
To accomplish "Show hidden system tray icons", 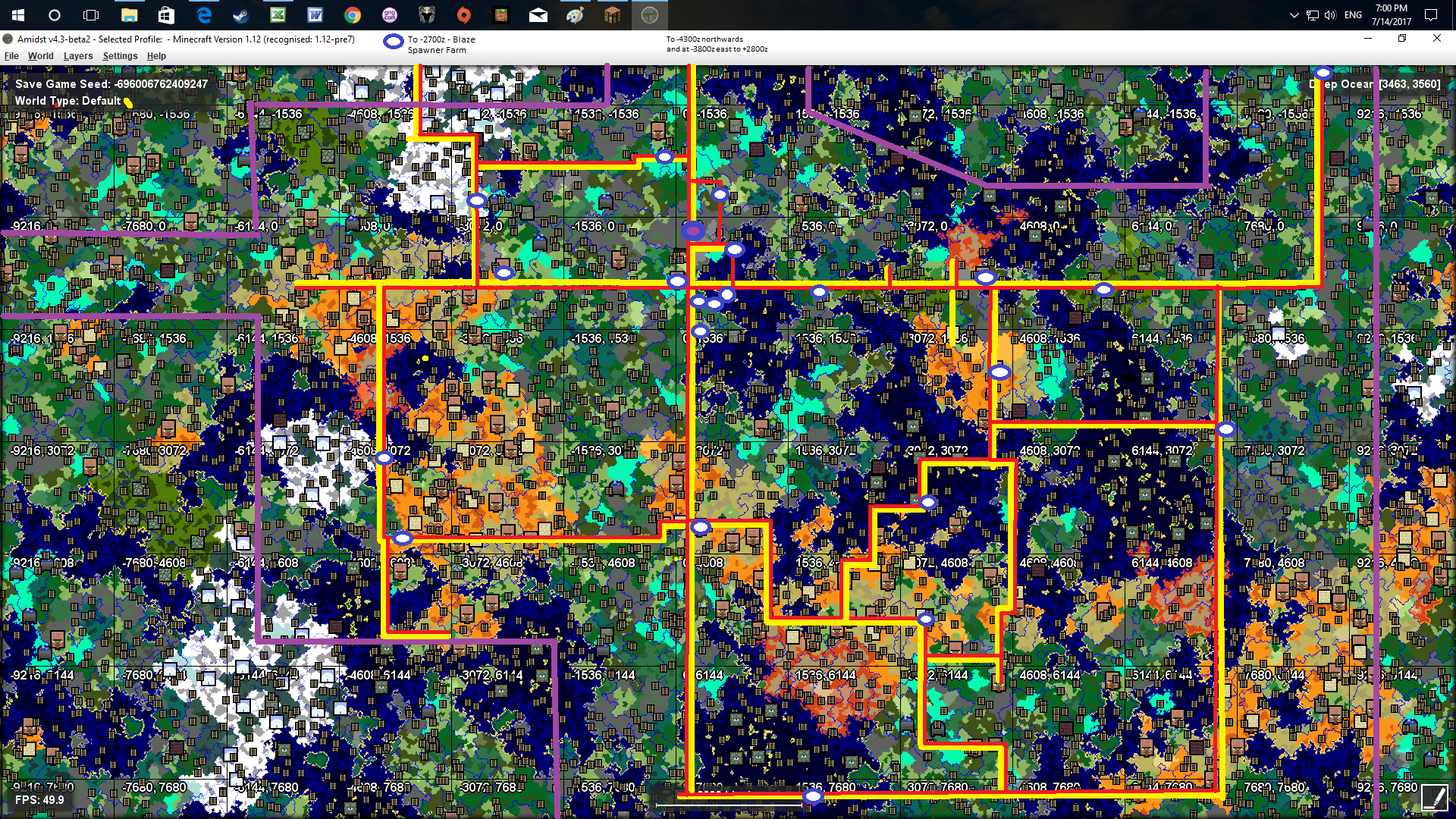I will pyautogui.click(x=1294, y=15).
